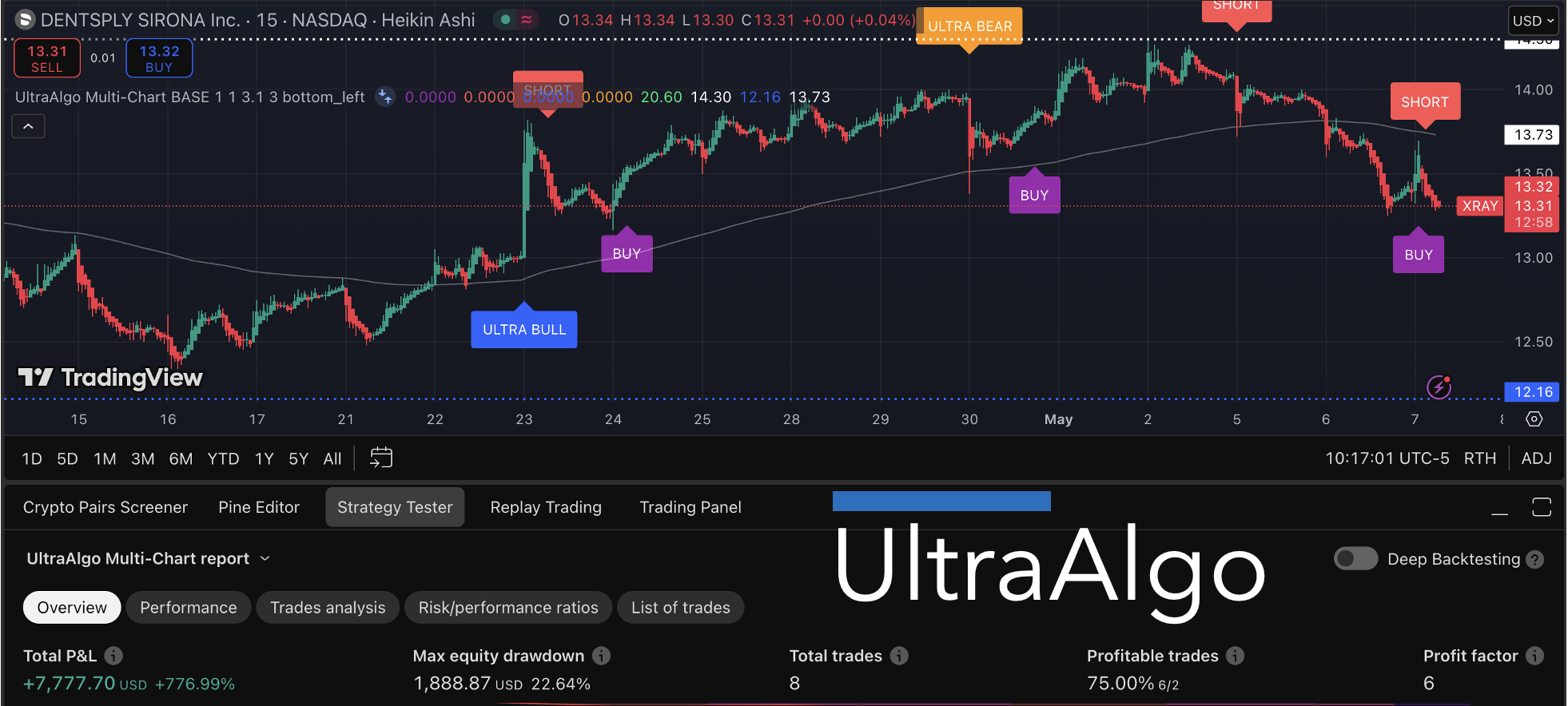The height and width of the screenshot is (706, 1568).
Task: Click the Profitable trades info icon
Action: pos(1236,656)
